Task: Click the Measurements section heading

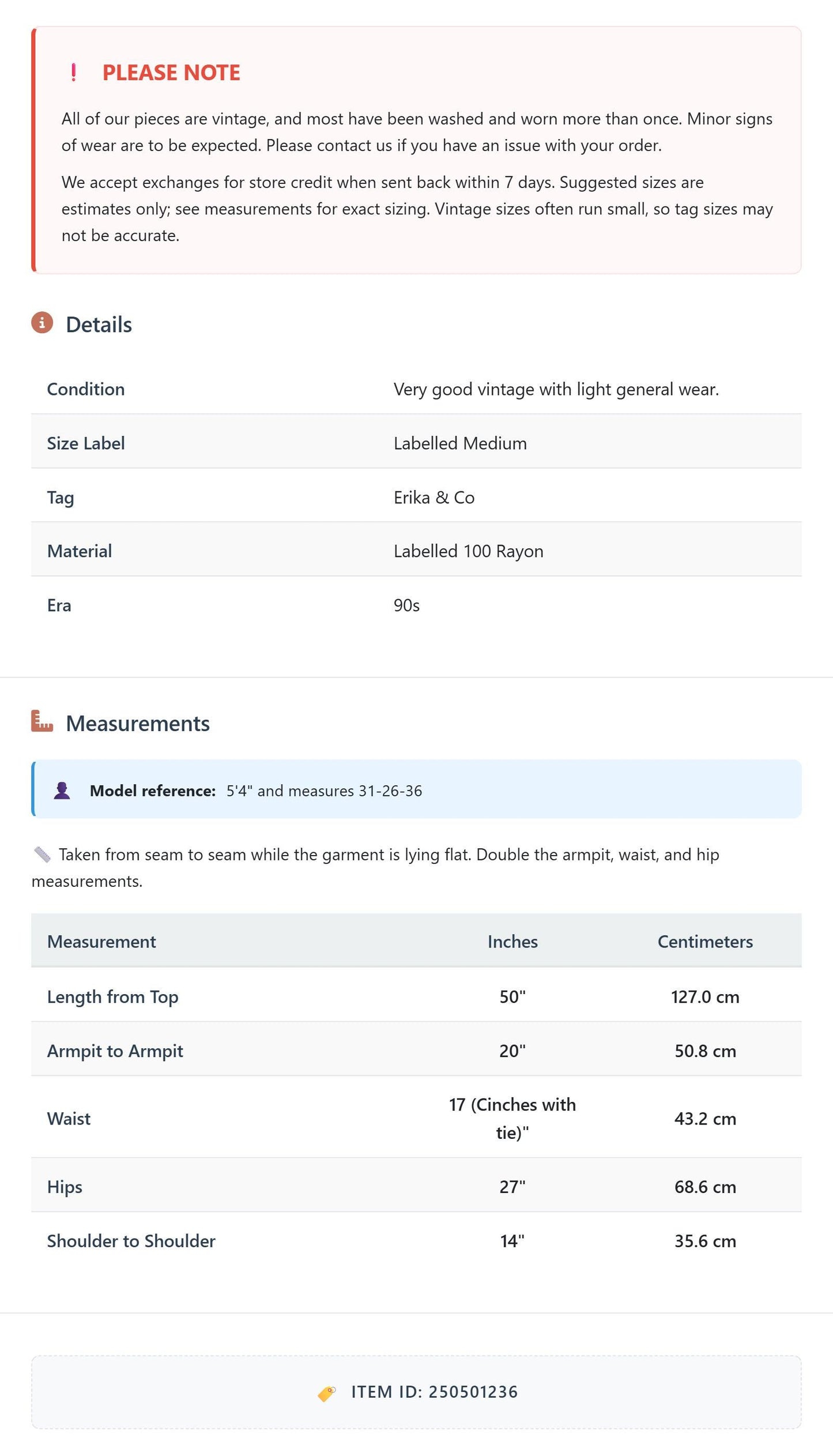Action: (138, 724)
